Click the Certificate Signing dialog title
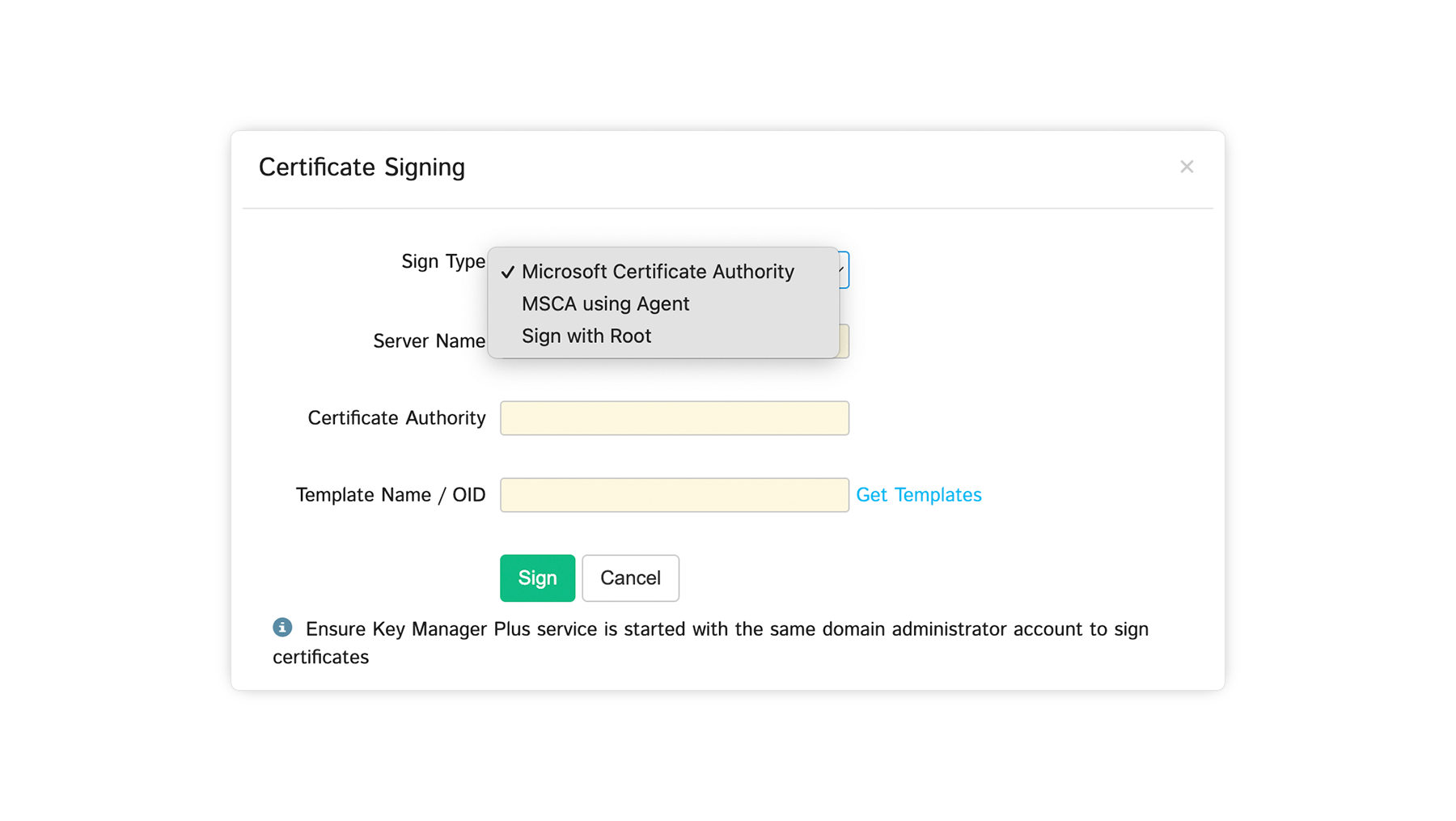Screen dimensions: 1456x821 pos(362,167)
